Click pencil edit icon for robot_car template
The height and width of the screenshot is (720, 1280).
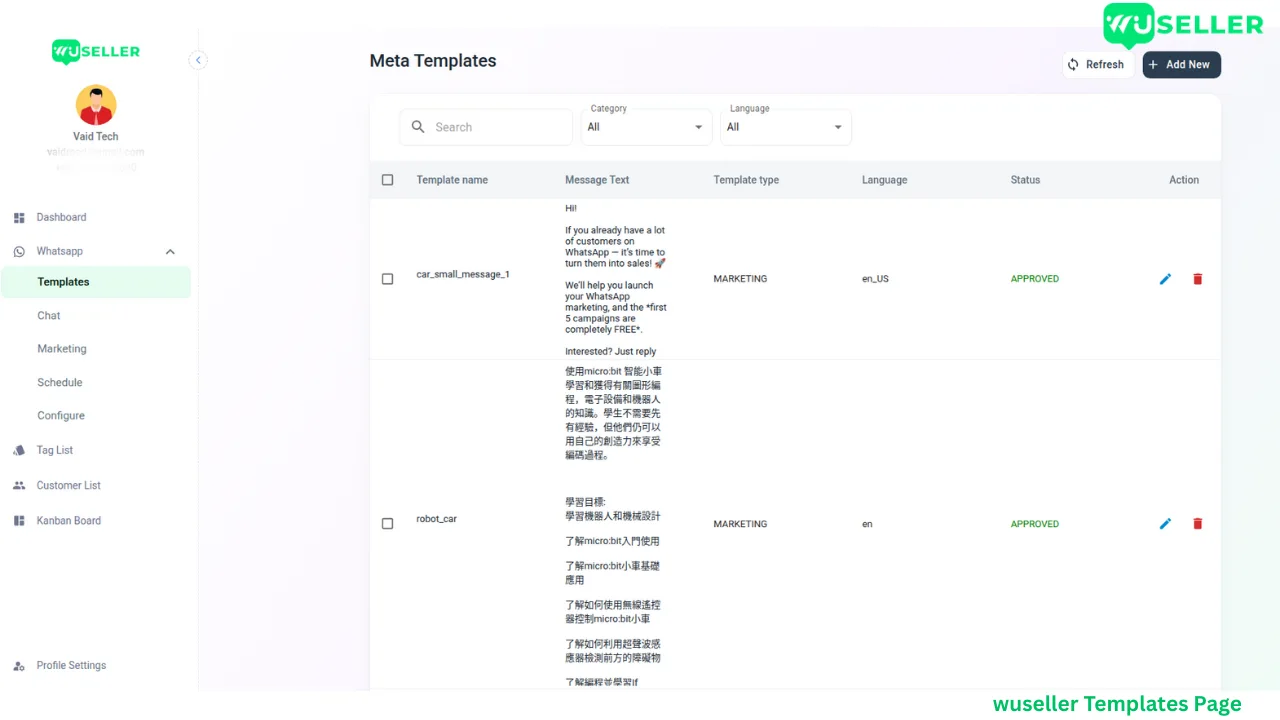click(1165, 524)
